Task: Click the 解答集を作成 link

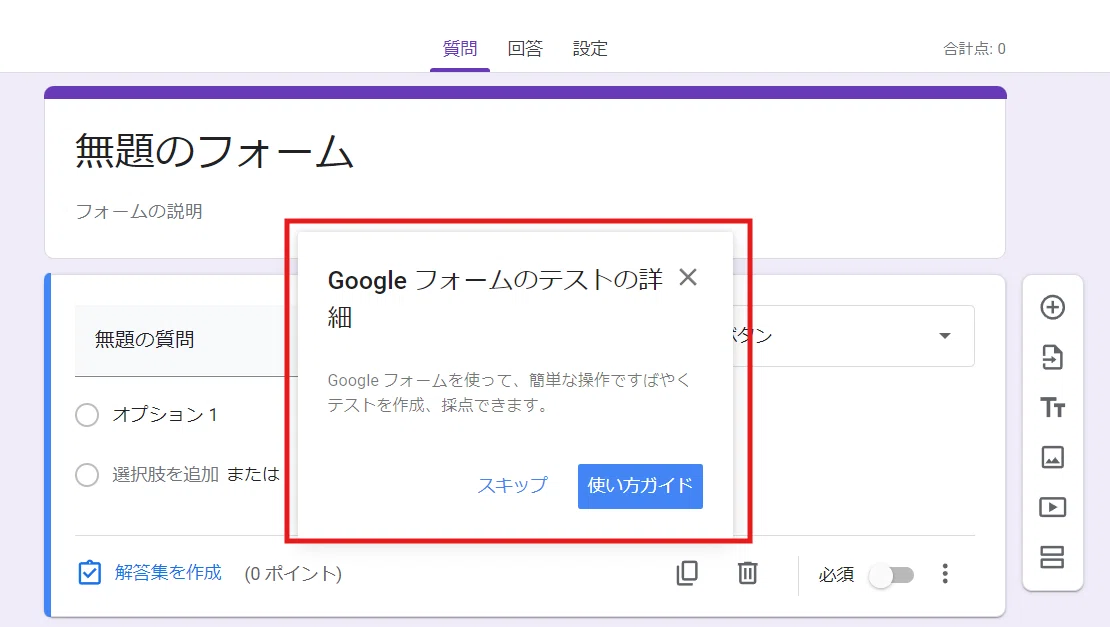Action: coord(168,573)
